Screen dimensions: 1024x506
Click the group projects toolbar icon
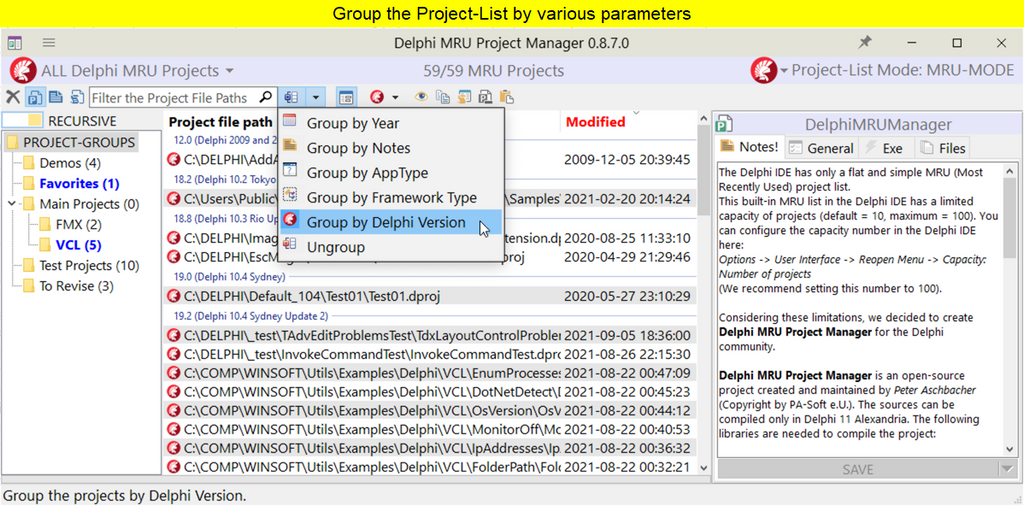(291, 97)
